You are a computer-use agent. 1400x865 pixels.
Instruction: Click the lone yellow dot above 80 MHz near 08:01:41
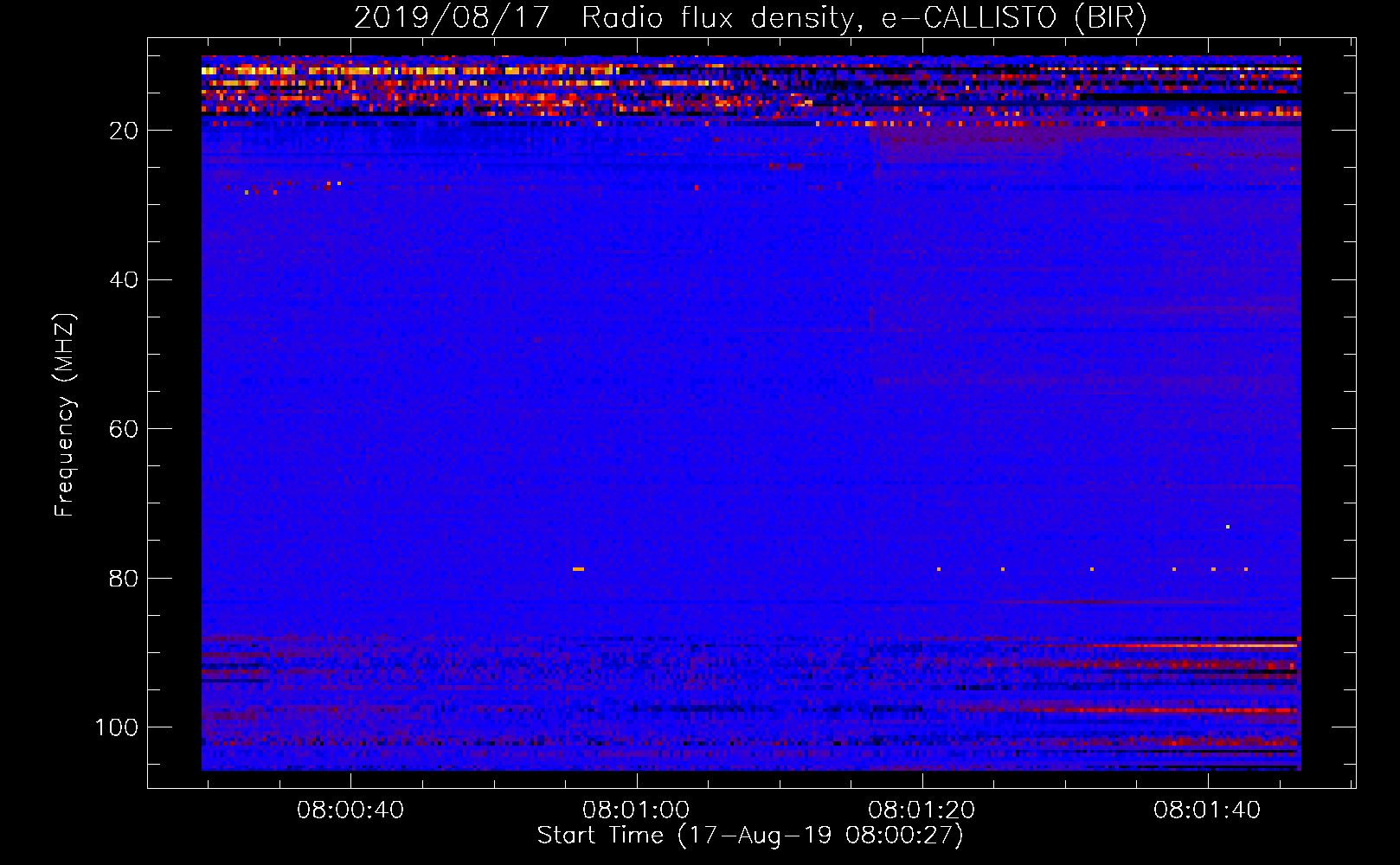click(x=1228, y=527)
